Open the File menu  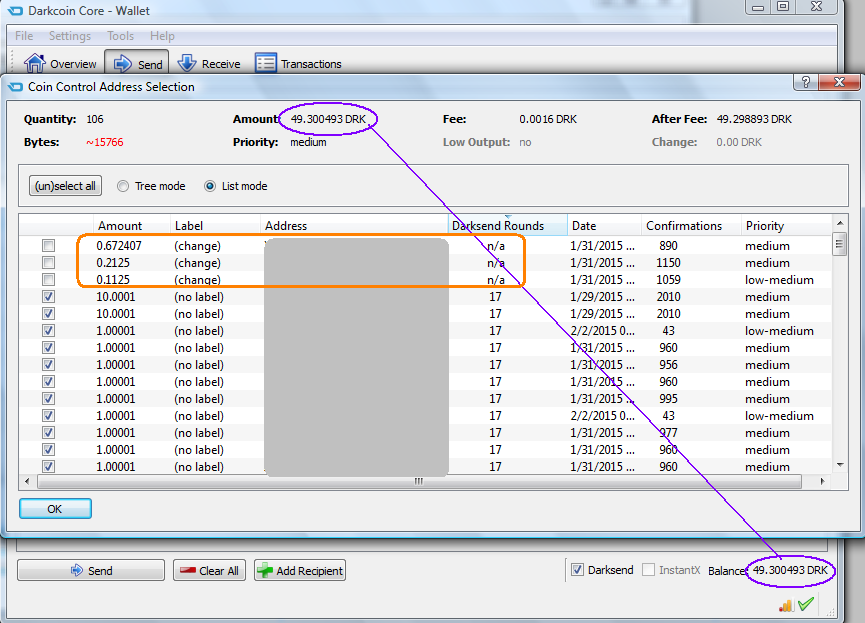pyautogui.click(x=24, y=36)
